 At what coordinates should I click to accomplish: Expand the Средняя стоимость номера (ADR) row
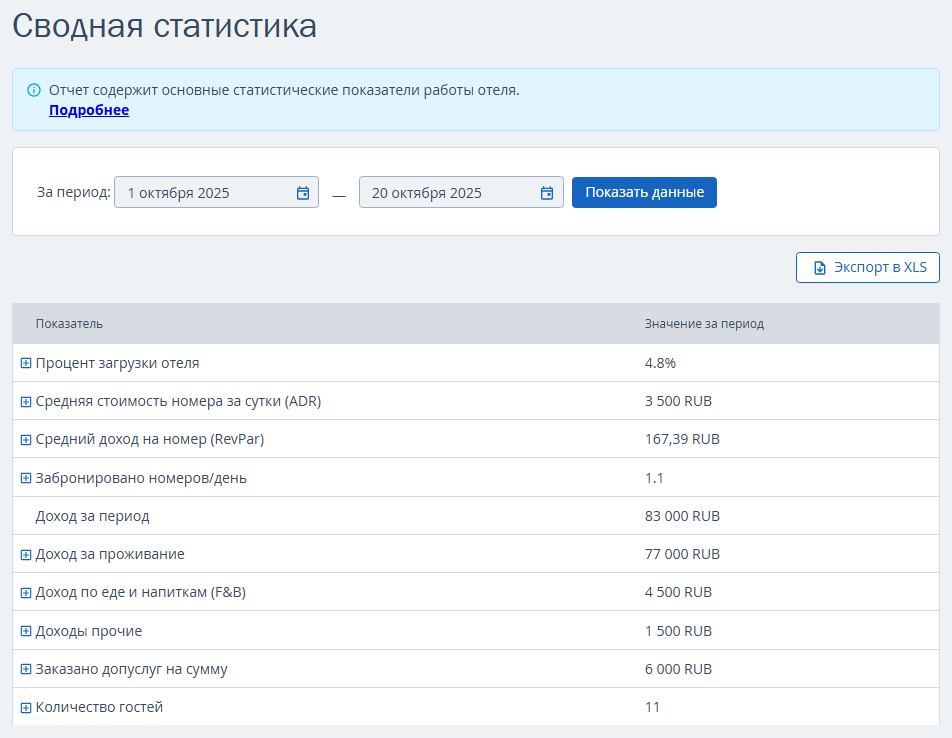26,401
